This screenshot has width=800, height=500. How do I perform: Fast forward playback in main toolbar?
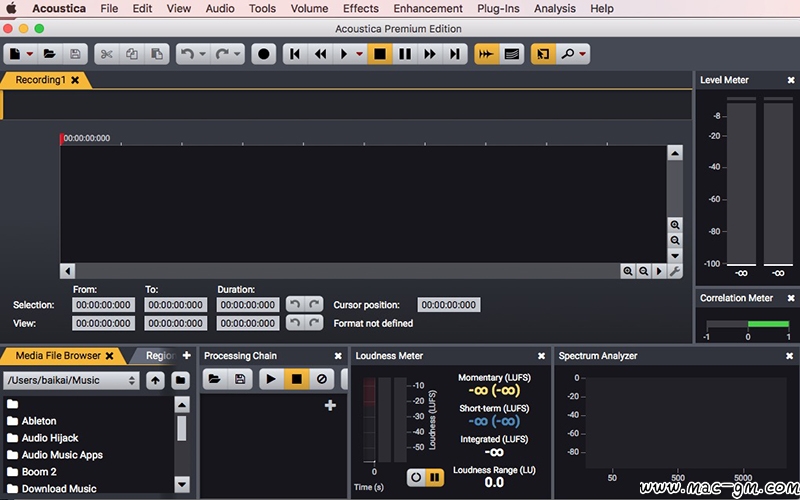click(430, 54)
